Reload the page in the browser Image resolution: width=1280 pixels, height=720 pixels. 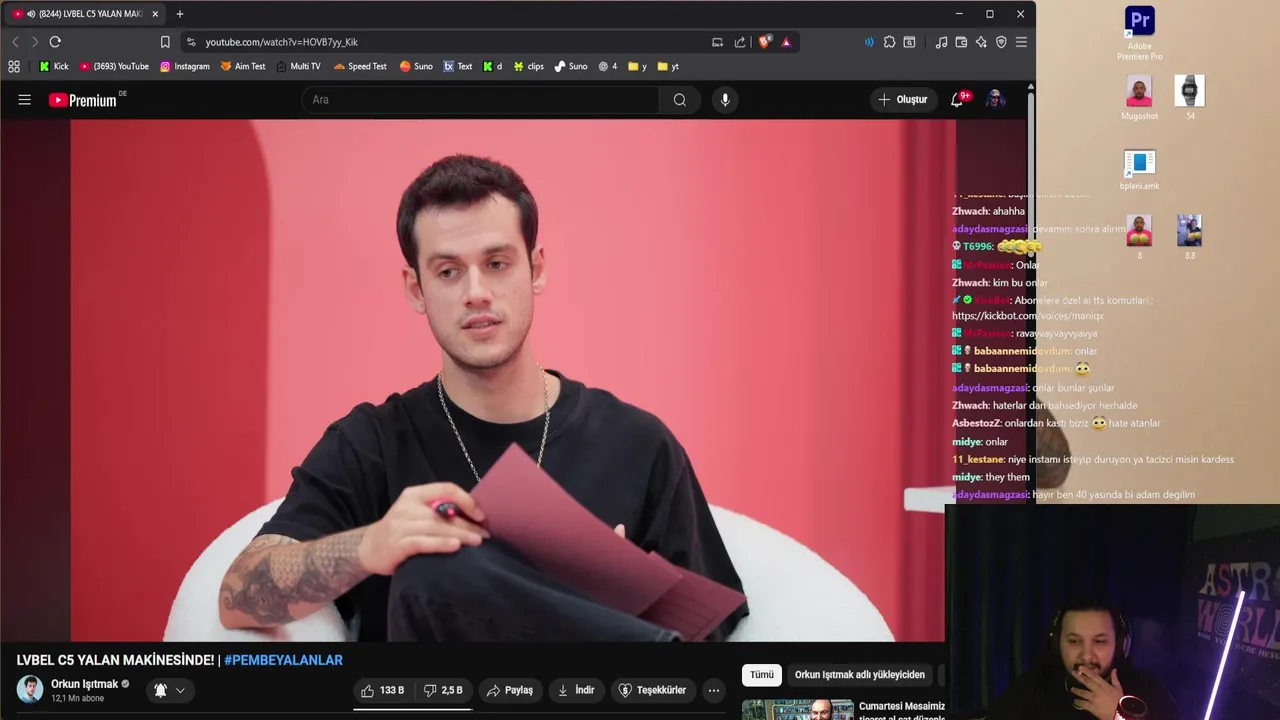55,42
